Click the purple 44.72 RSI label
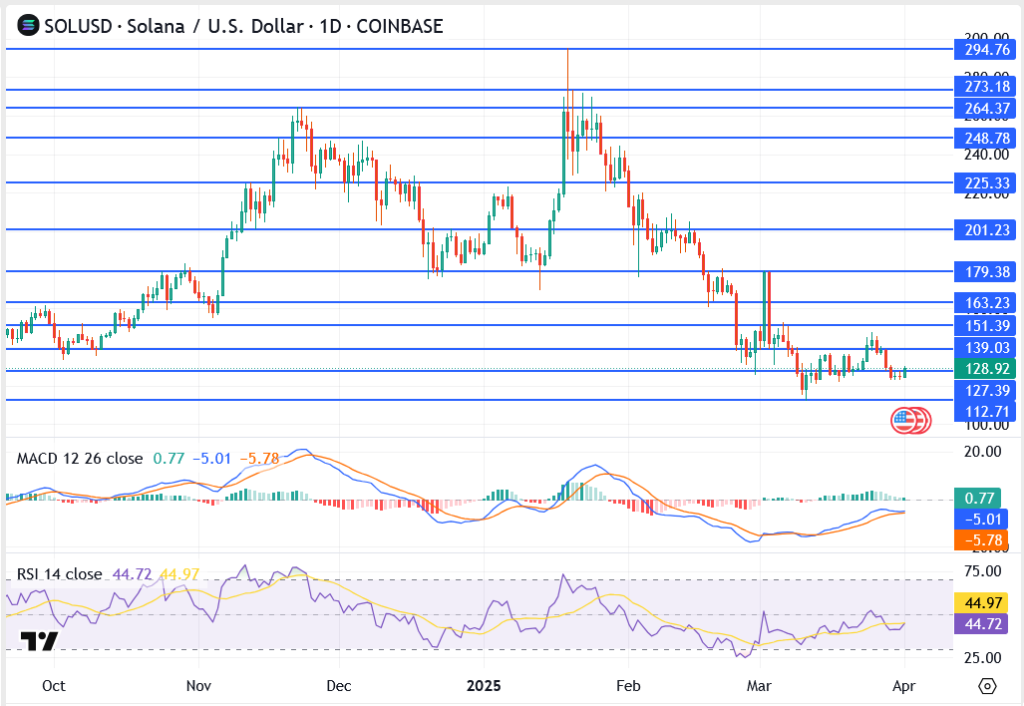This screenshot has width=1024, height=706. point(984,624)
